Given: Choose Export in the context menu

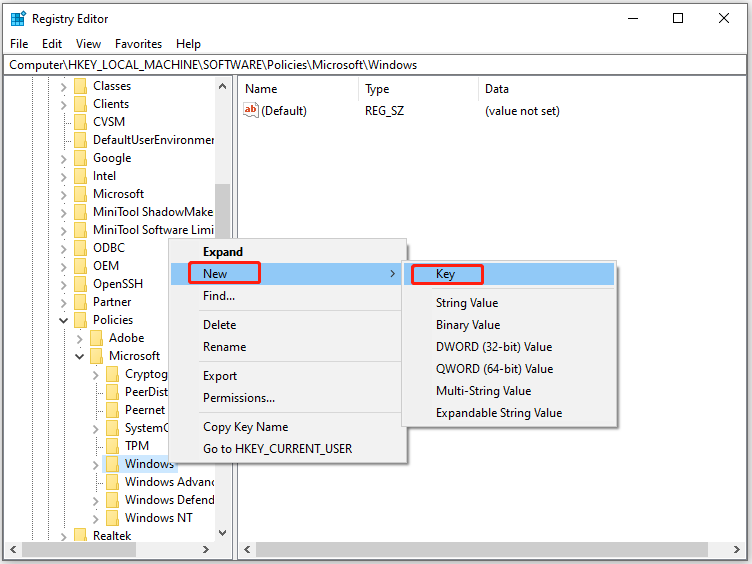Looking at the screenshot, I should [286, 376].
